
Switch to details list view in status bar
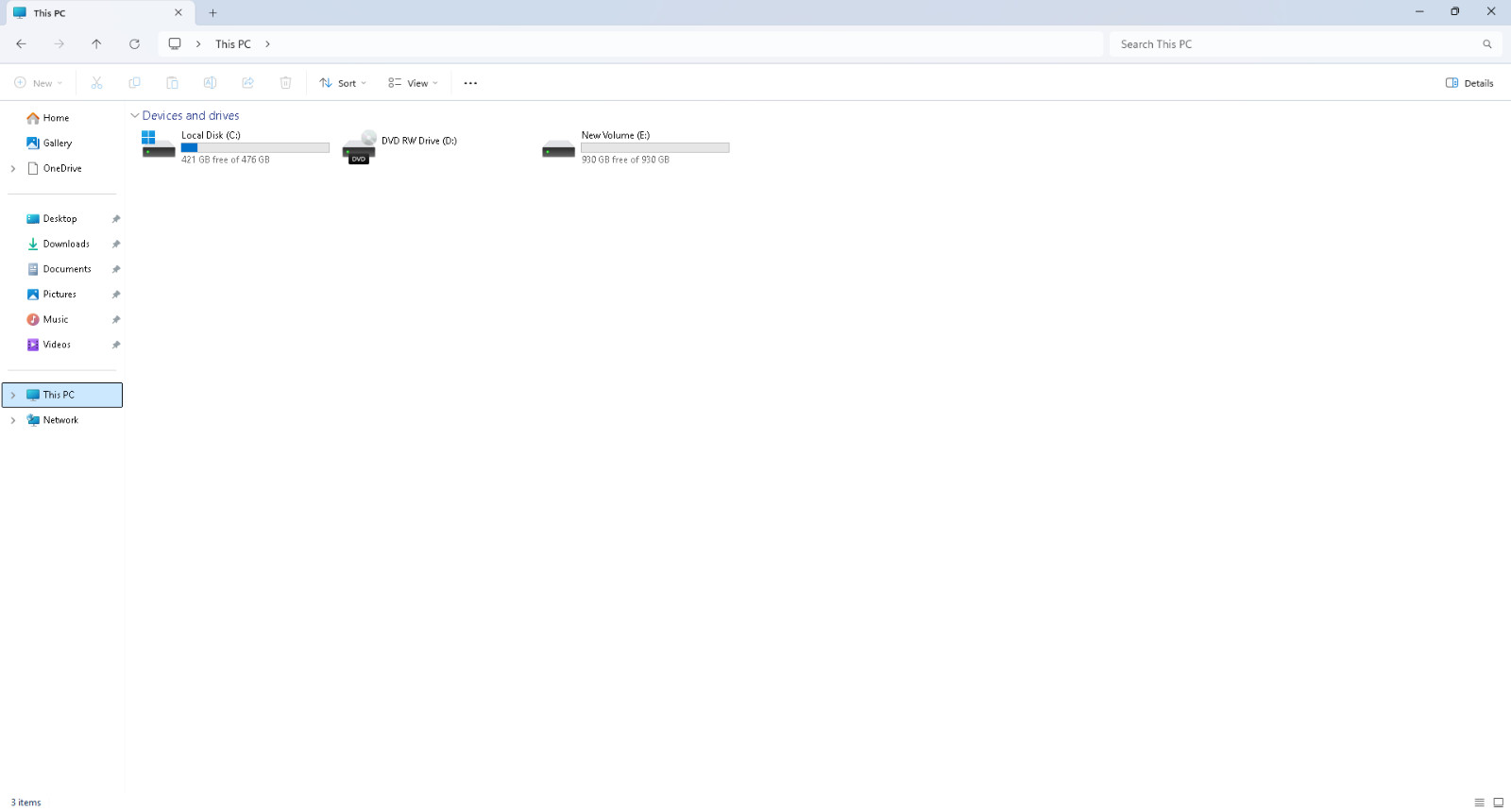click(1479, 803)
